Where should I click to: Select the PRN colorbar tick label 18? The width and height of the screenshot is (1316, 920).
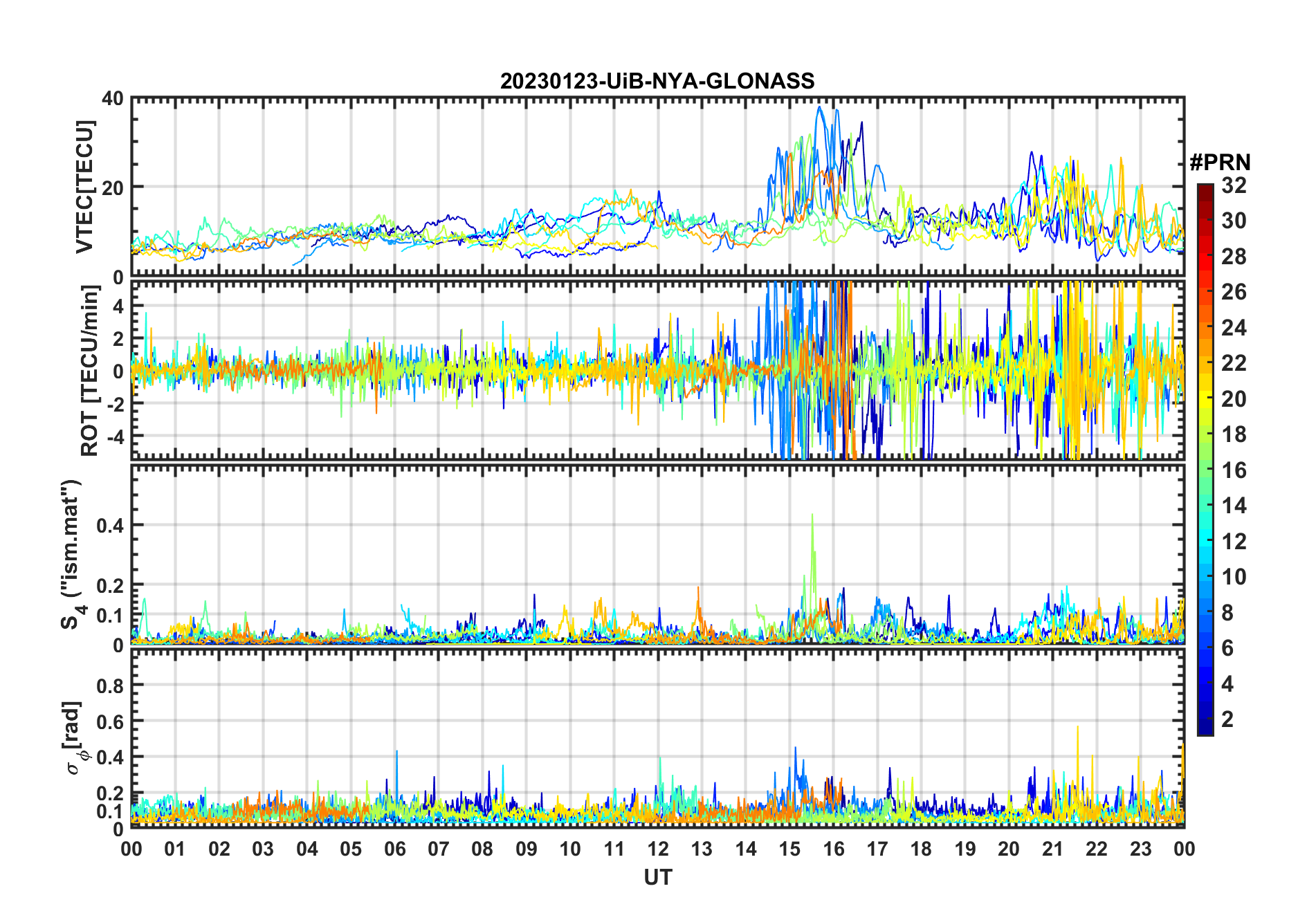pyautogui.click(x=1234, y=434)
